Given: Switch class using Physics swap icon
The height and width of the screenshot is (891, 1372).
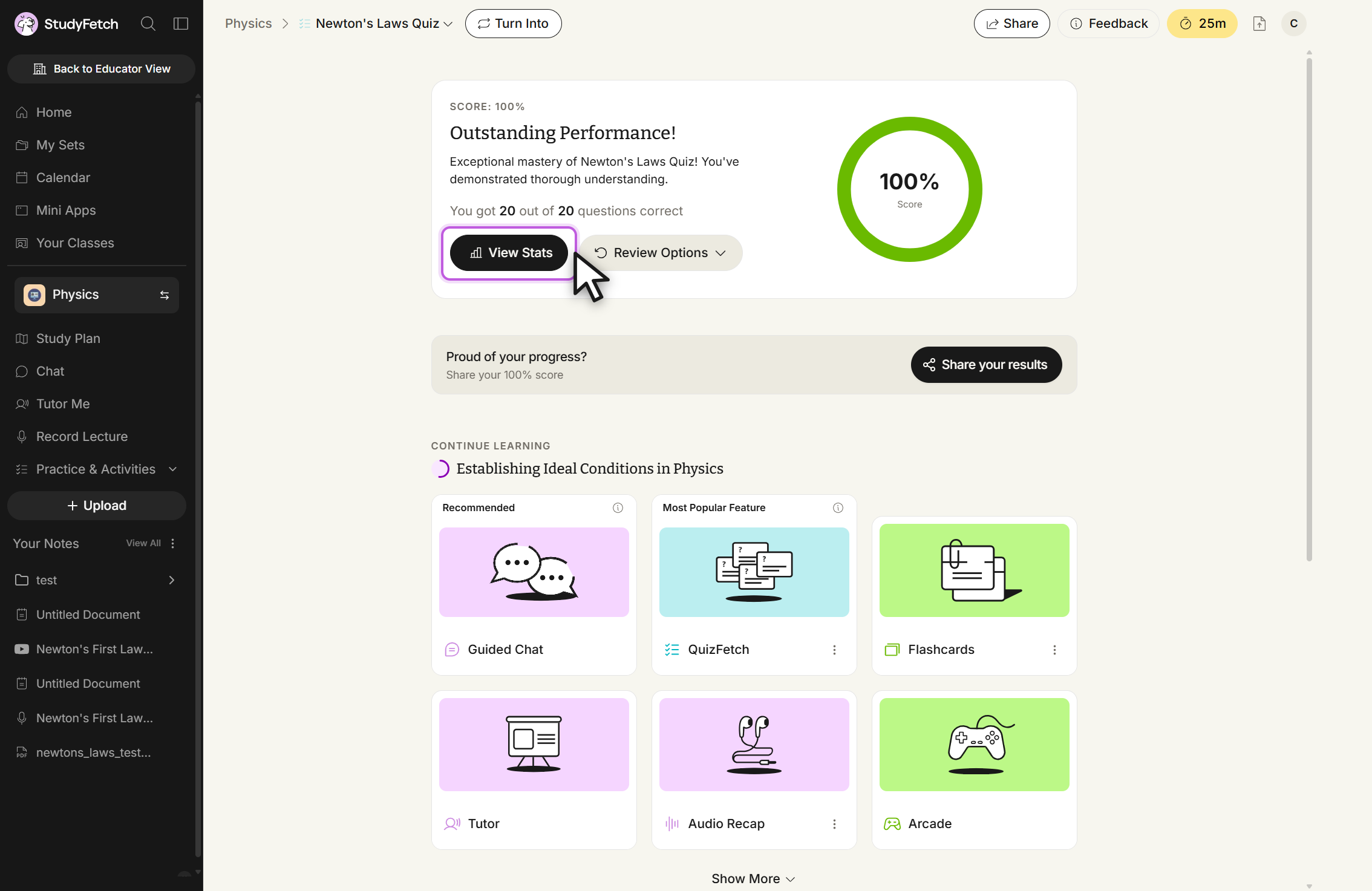Looking at the screenshot, I should (x=165, y=295).
